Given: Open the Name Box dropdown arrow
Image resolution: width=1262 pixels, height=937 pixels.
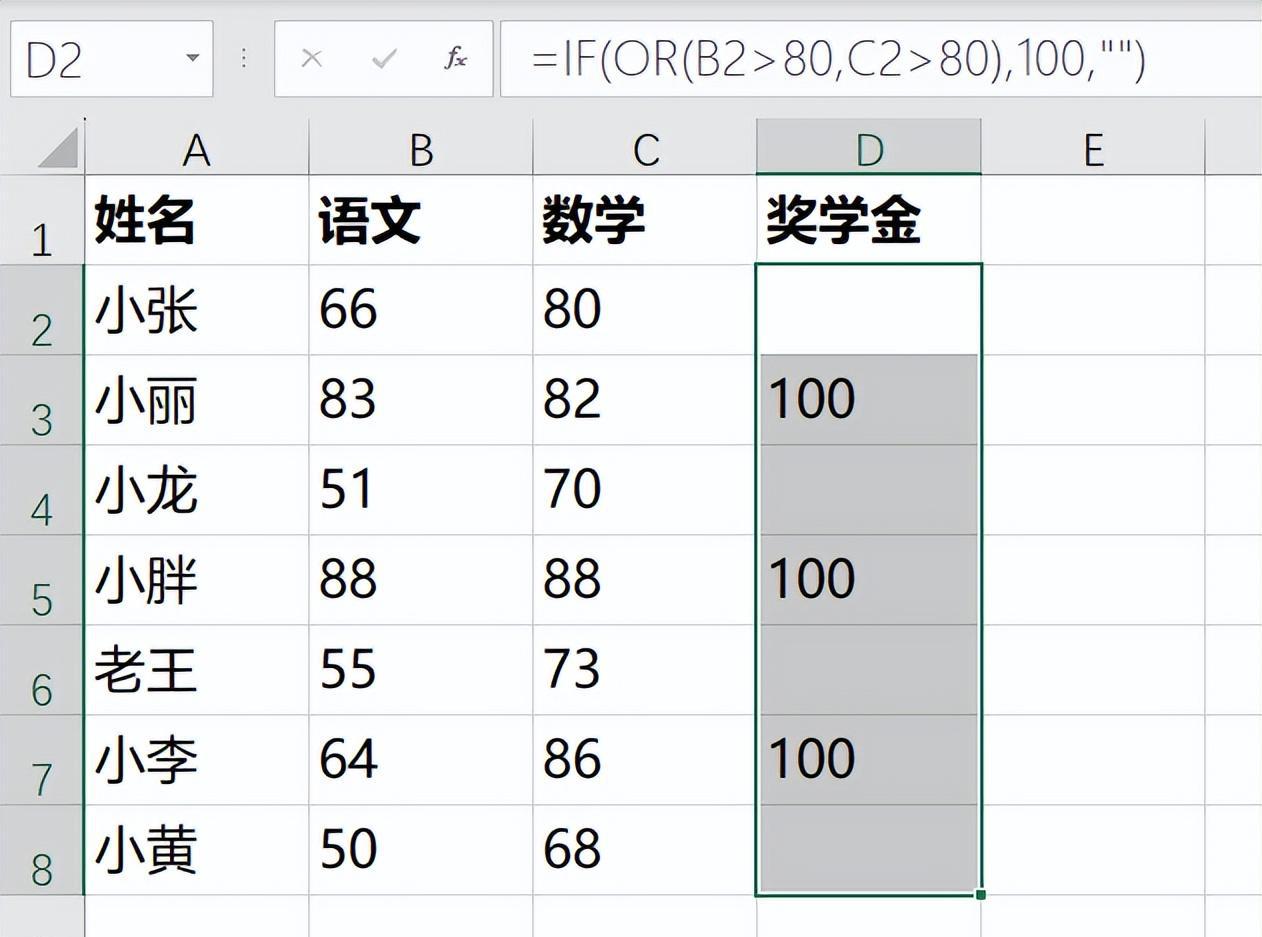Looking at the screenshot, I should click(193, 58).
